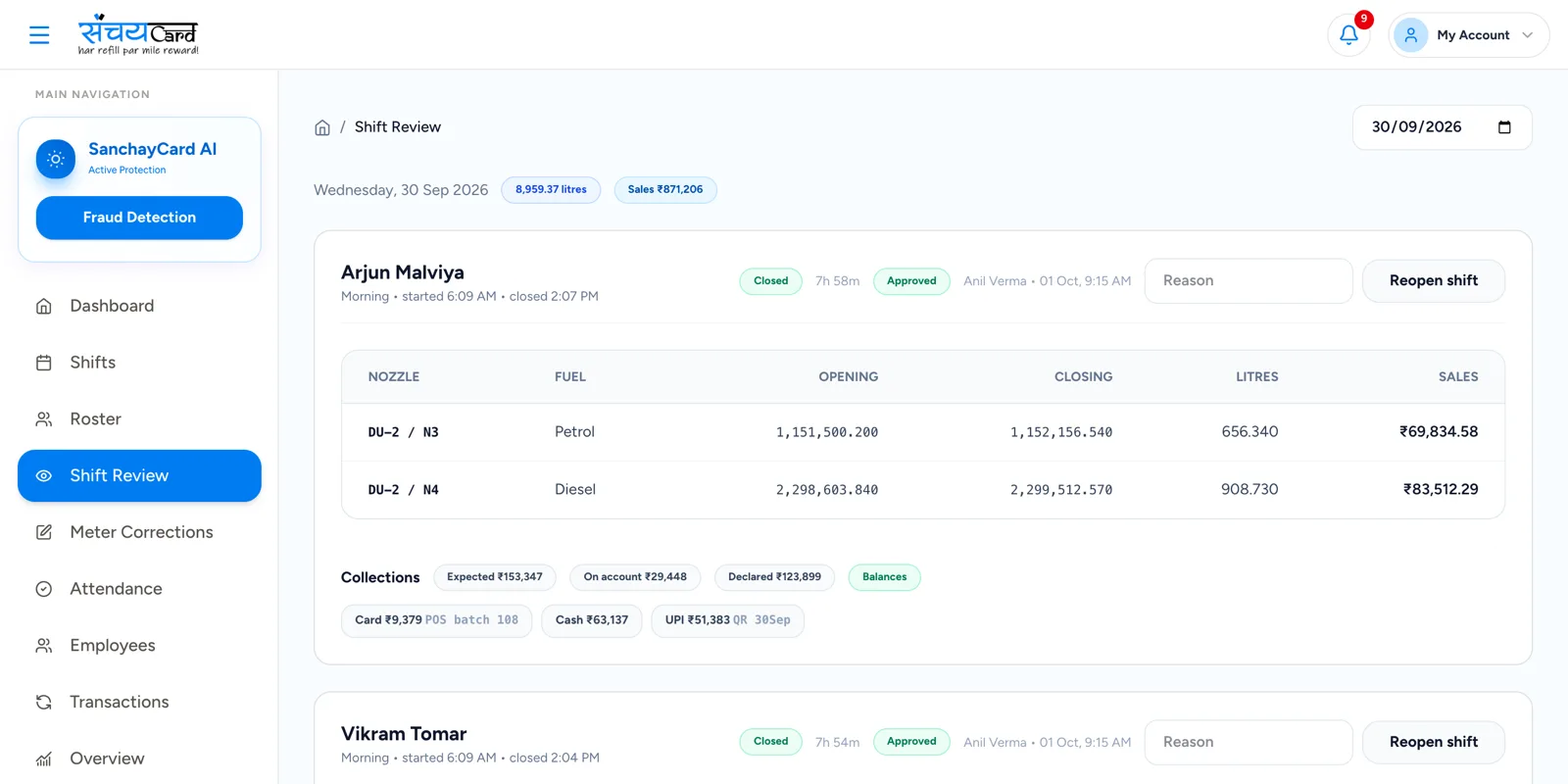Click the Sales ₹871,206 badge

665,190
